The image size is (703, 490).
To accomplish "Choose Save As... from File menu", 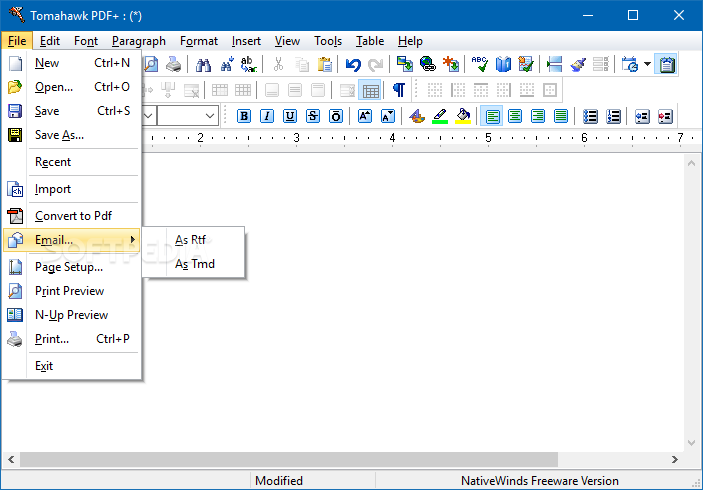I will (x=72, y=135).
